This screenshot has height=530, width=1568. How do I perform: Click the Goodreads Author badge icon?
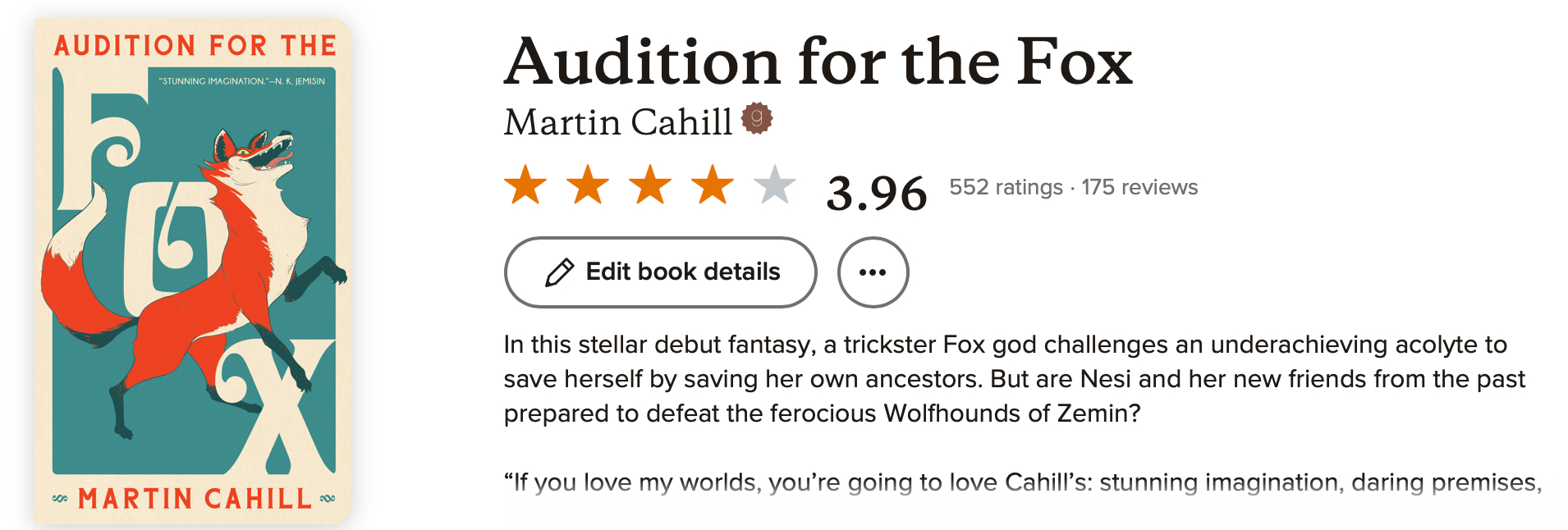[757, 119]
